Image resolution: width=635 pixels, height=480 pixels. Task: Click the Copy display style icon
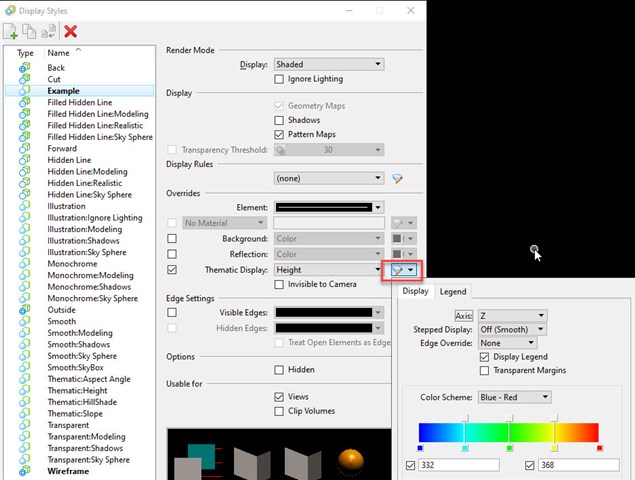(29, 31)
